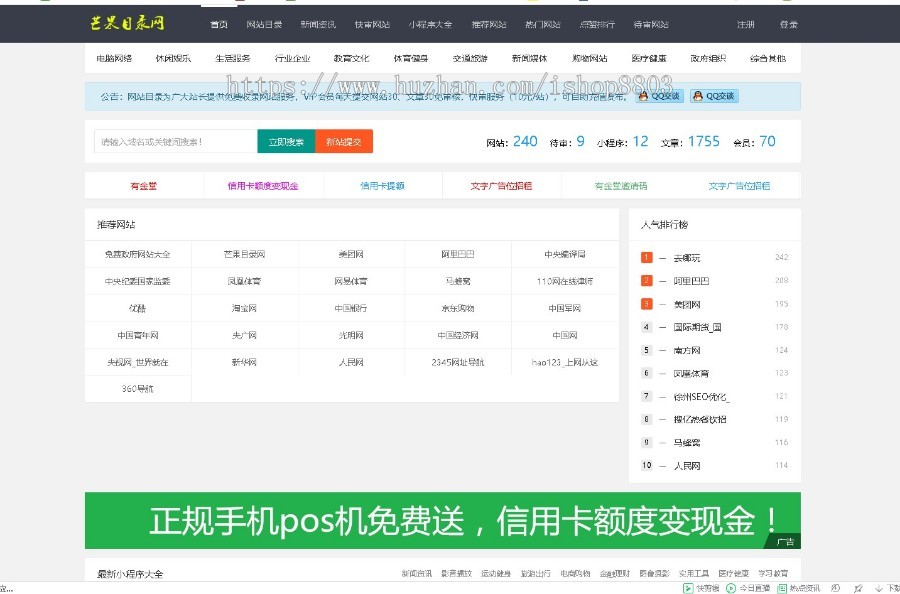Select the 文字广告位招租 tab

503,184
